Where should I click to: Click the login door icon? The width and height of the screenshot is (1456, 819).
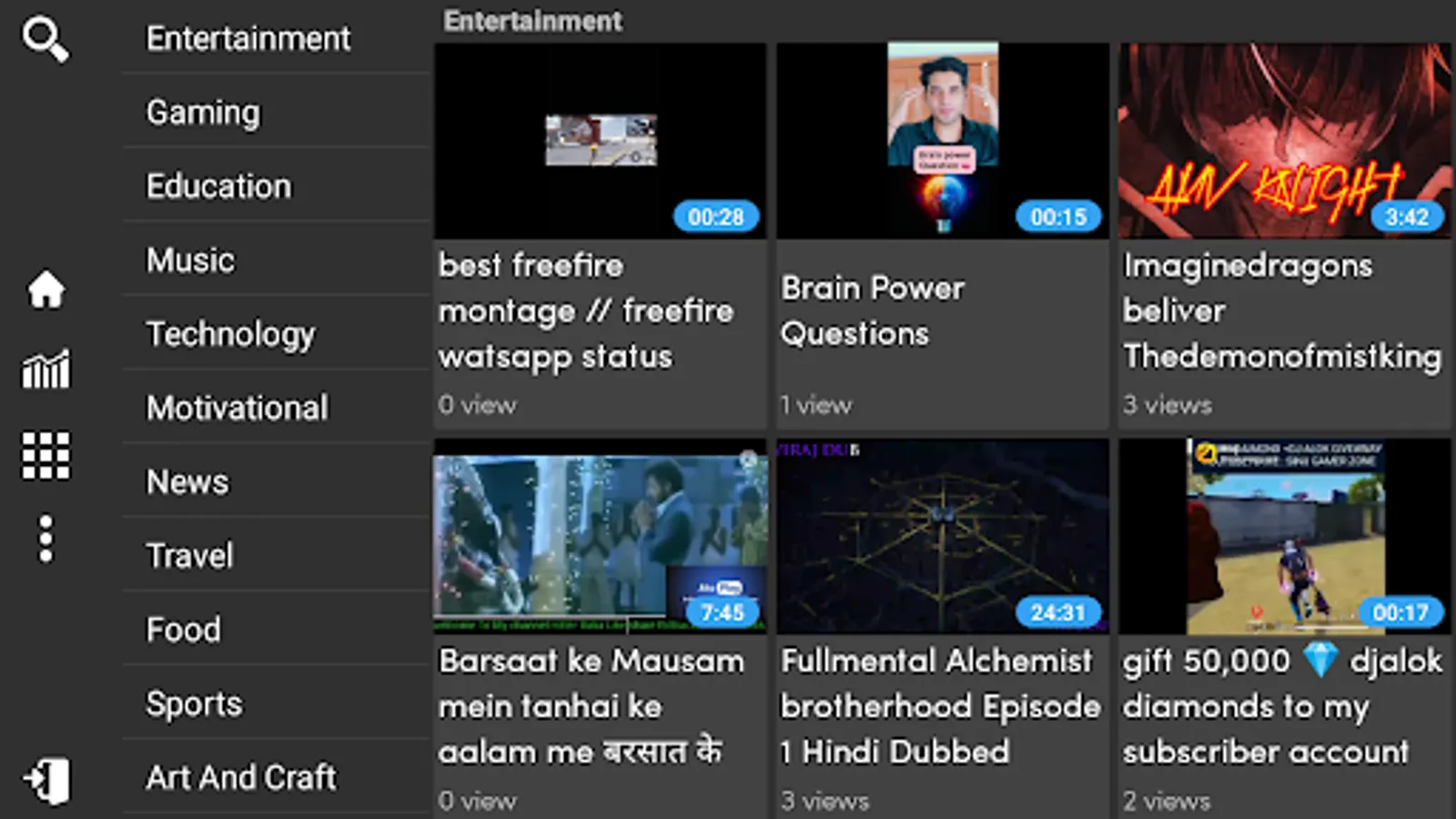click(x=45, y=781)
